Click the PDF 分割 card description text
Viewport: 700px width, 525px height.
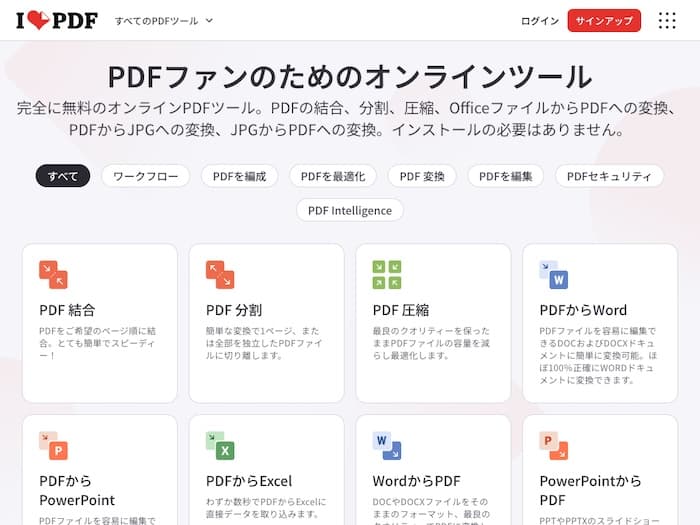(264, 343)
